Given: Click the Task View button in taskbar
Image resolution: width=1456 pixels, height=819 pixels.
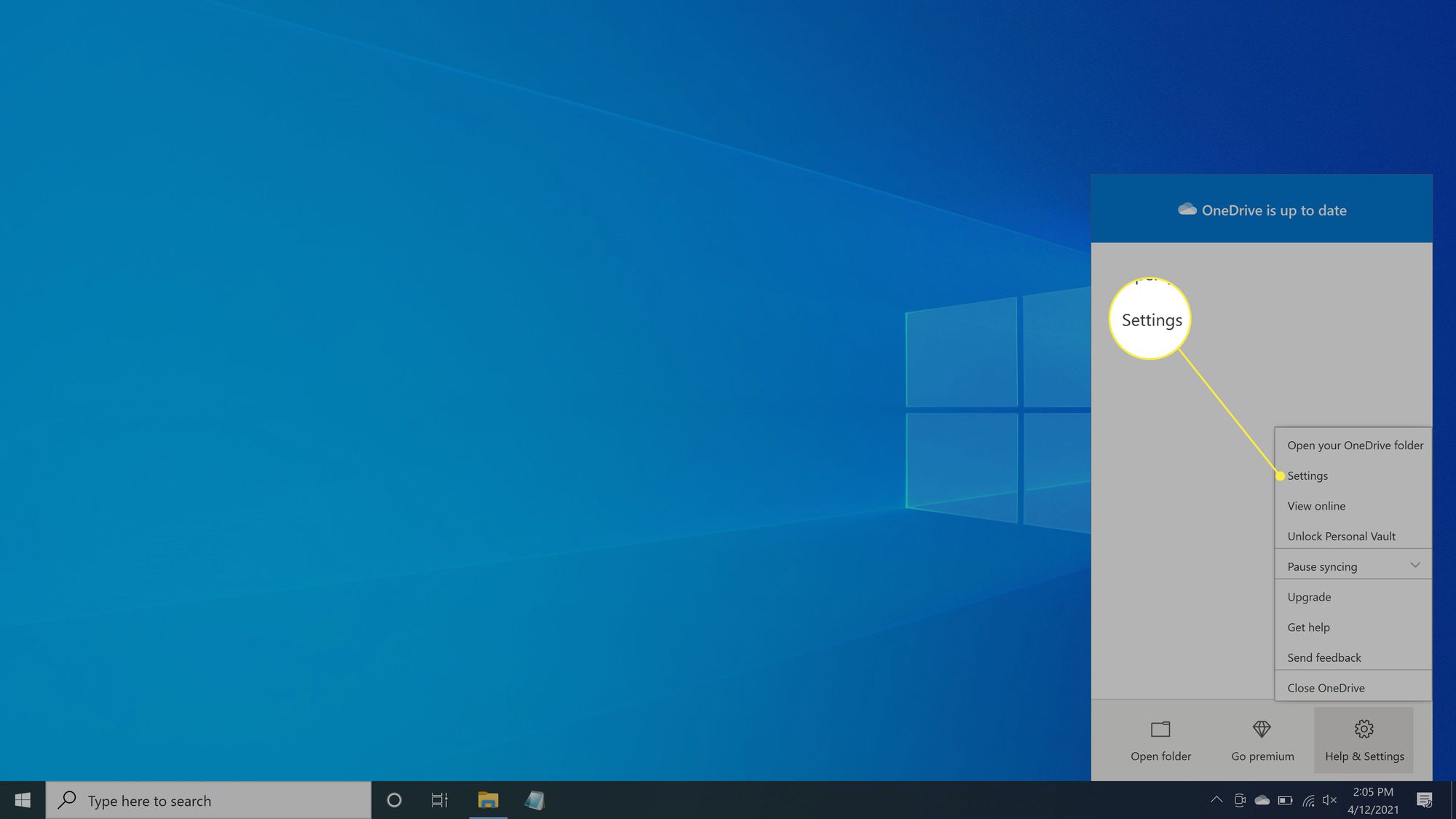Looking at the screenshot, I should pyautogui.click(x=440, y=800).
